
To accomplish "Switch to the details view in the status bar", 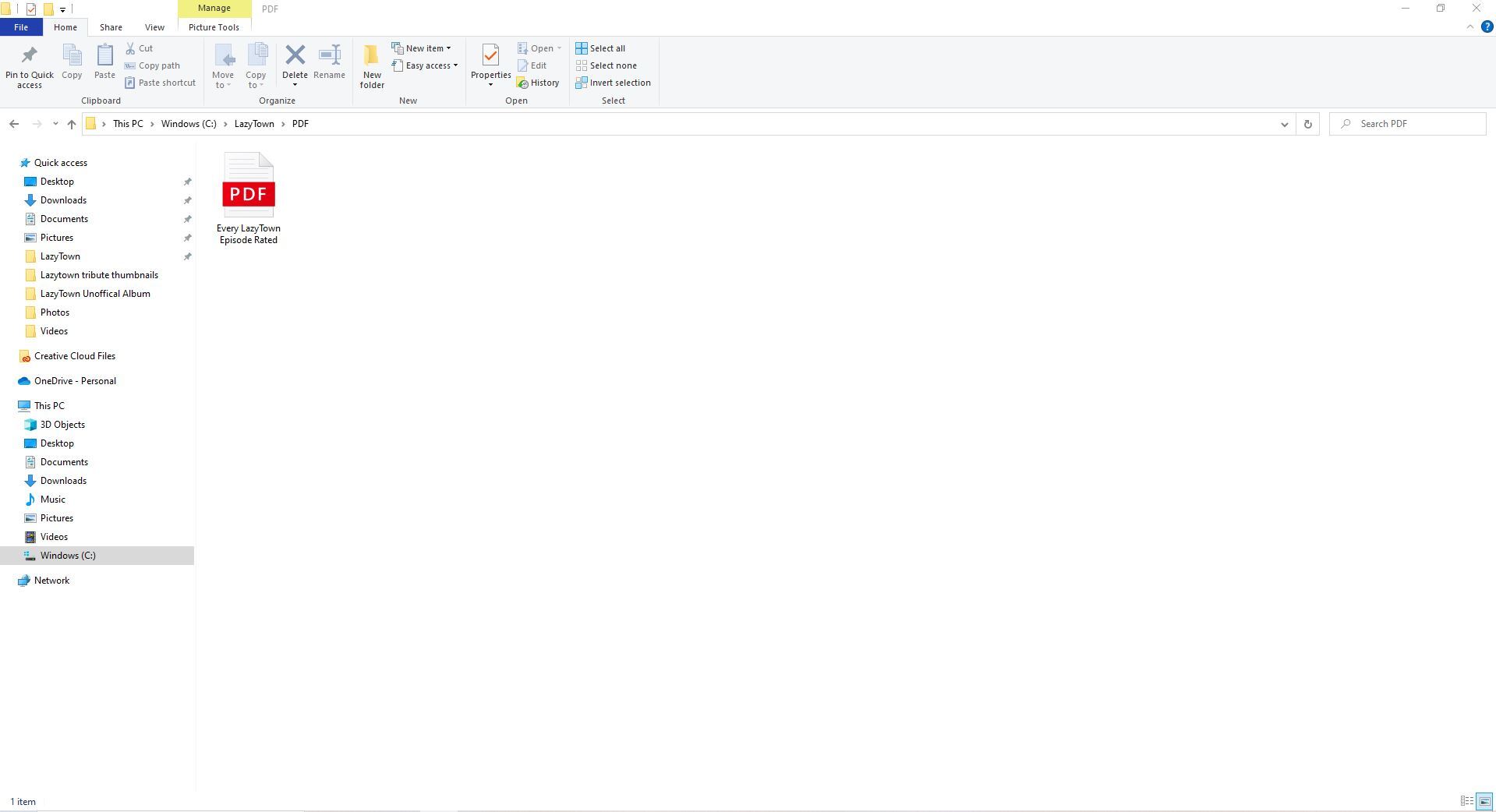I will tap(1466, 801).
